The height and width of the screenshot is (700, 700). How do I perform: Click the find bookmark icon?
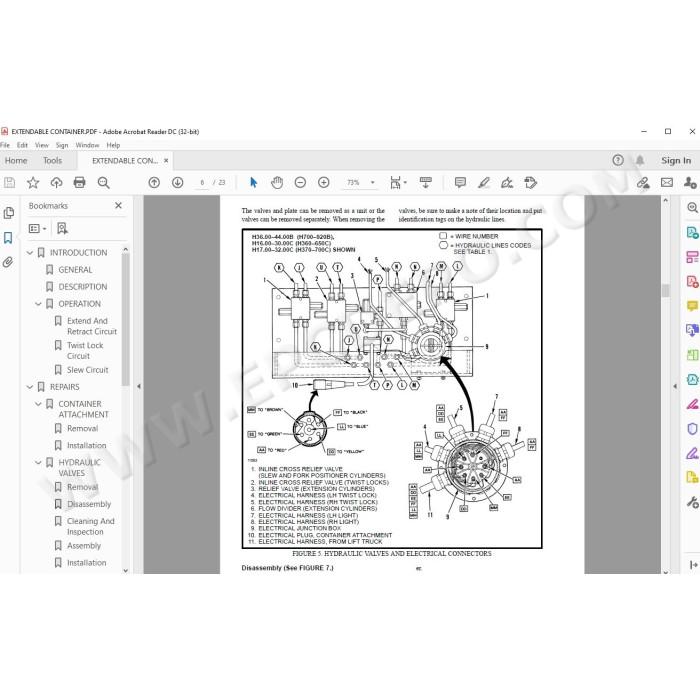[62, 229]
